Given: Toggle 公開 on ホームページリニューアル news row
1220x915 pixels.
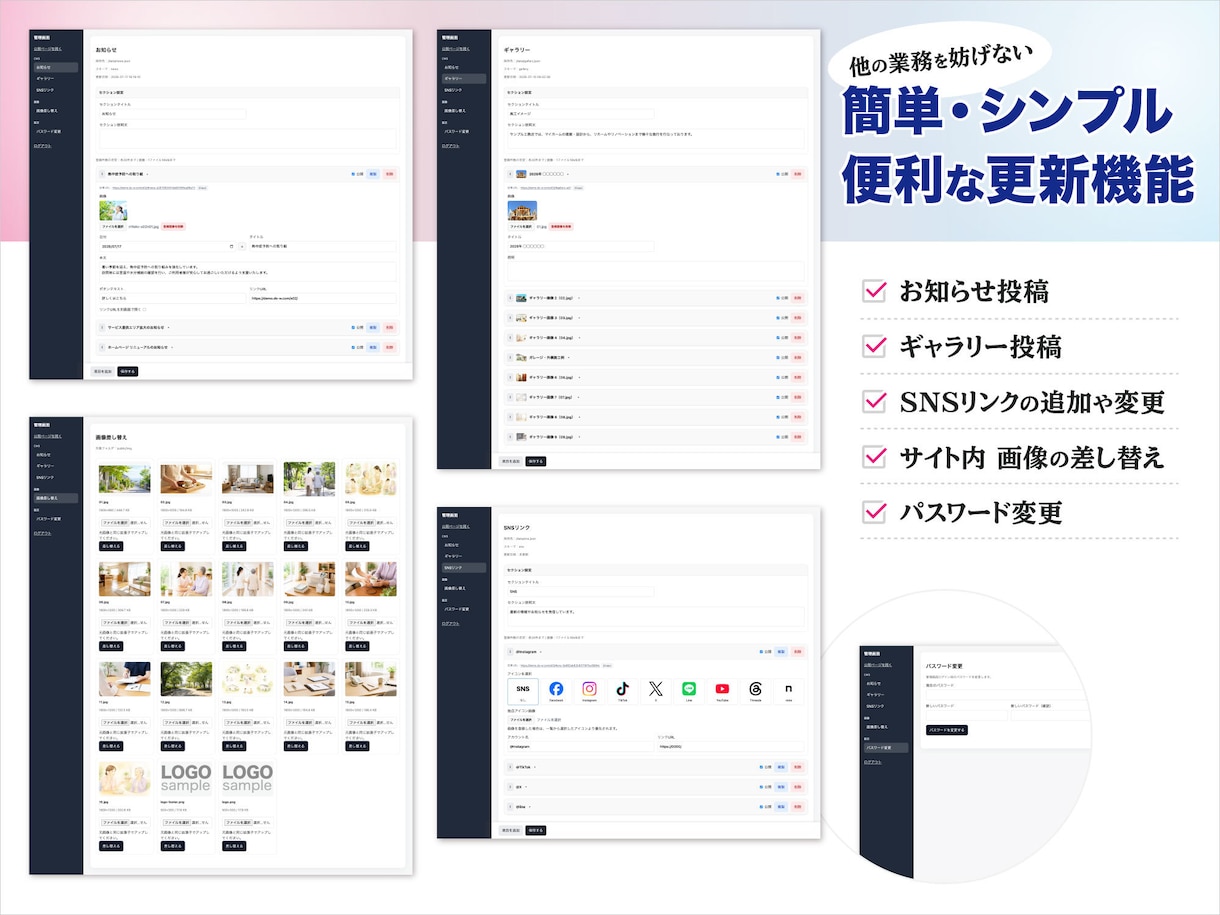Looking at the screenshot, I should click(354, 348).
